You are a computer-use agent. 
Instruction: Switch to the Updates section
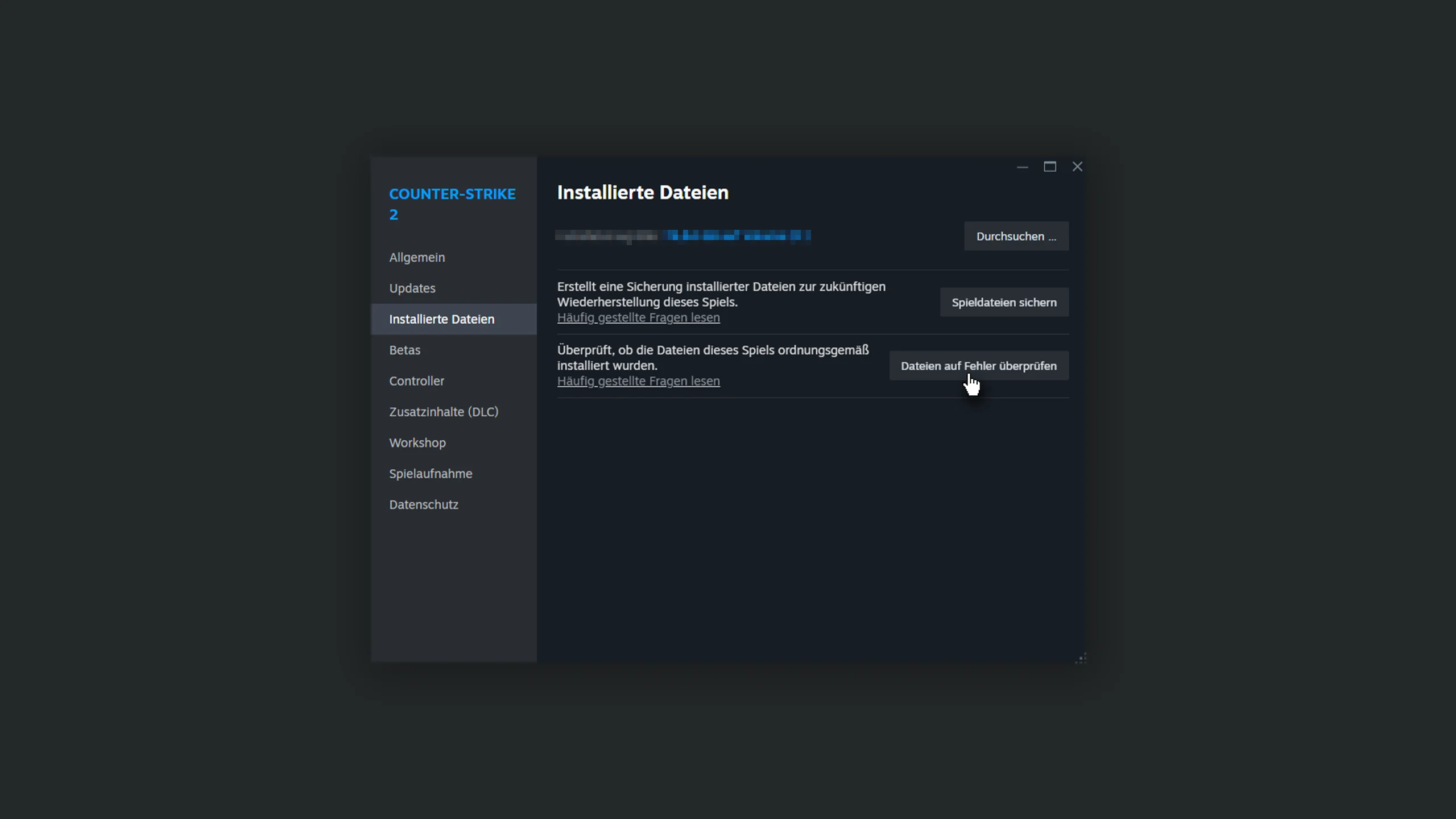453,288
